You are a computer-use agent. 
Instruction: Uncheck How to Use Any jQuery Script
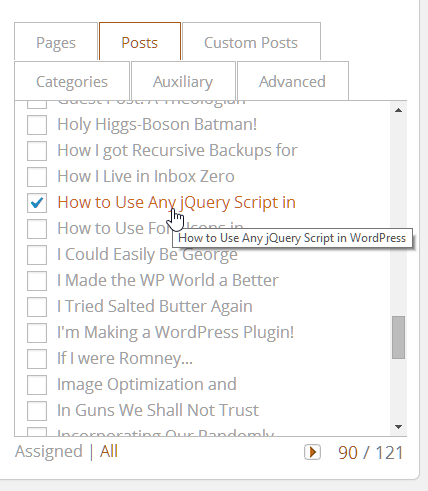point(37,203)
